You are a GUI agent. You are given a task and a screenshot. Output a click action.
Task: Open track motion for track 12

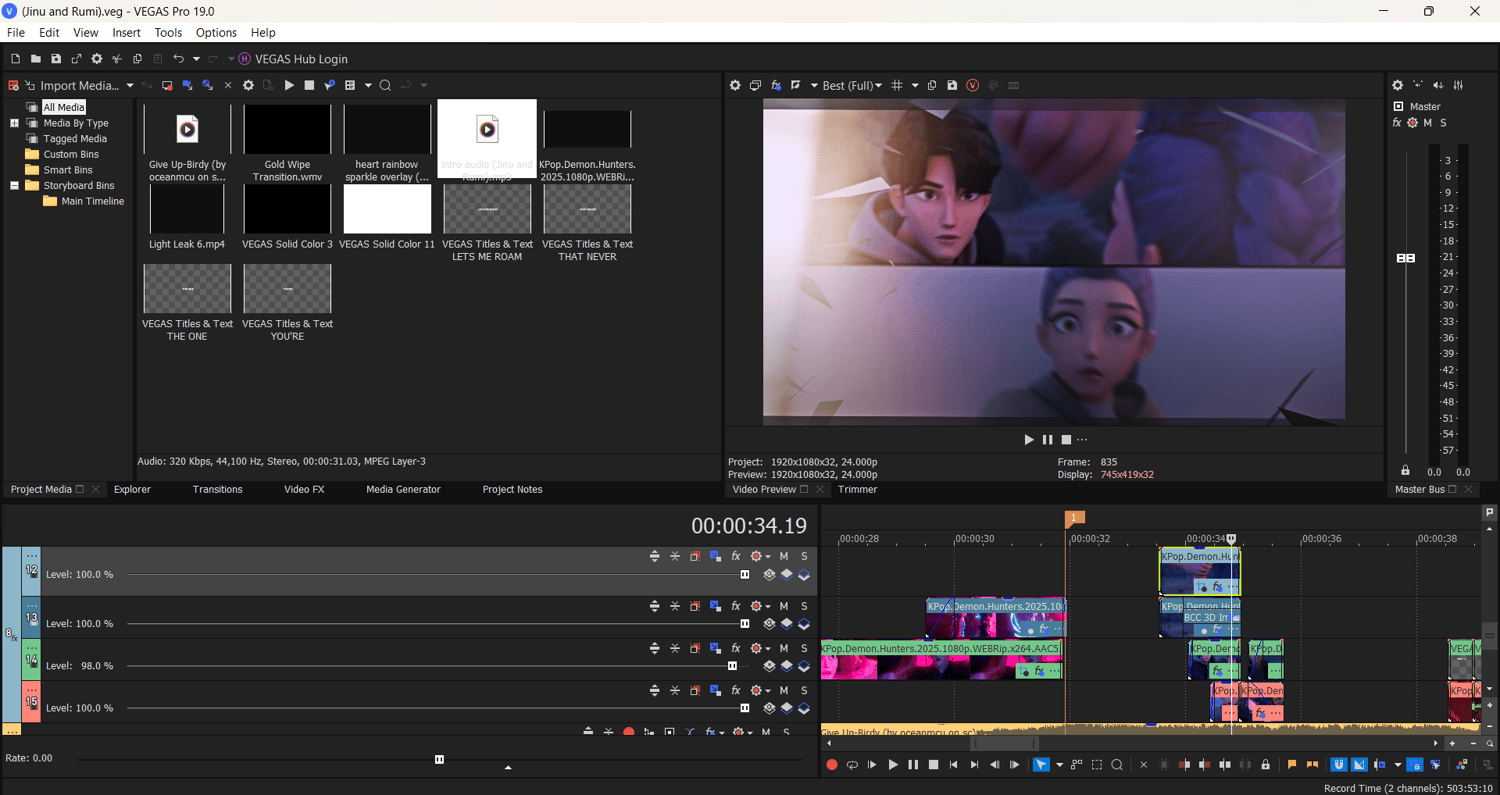(x=715, y=556)
